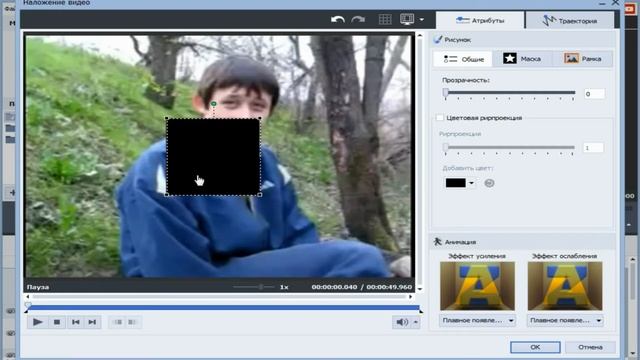Open the Рамка sub-tab
Viewport: 640px width, 360px height.
coord(582,59)
